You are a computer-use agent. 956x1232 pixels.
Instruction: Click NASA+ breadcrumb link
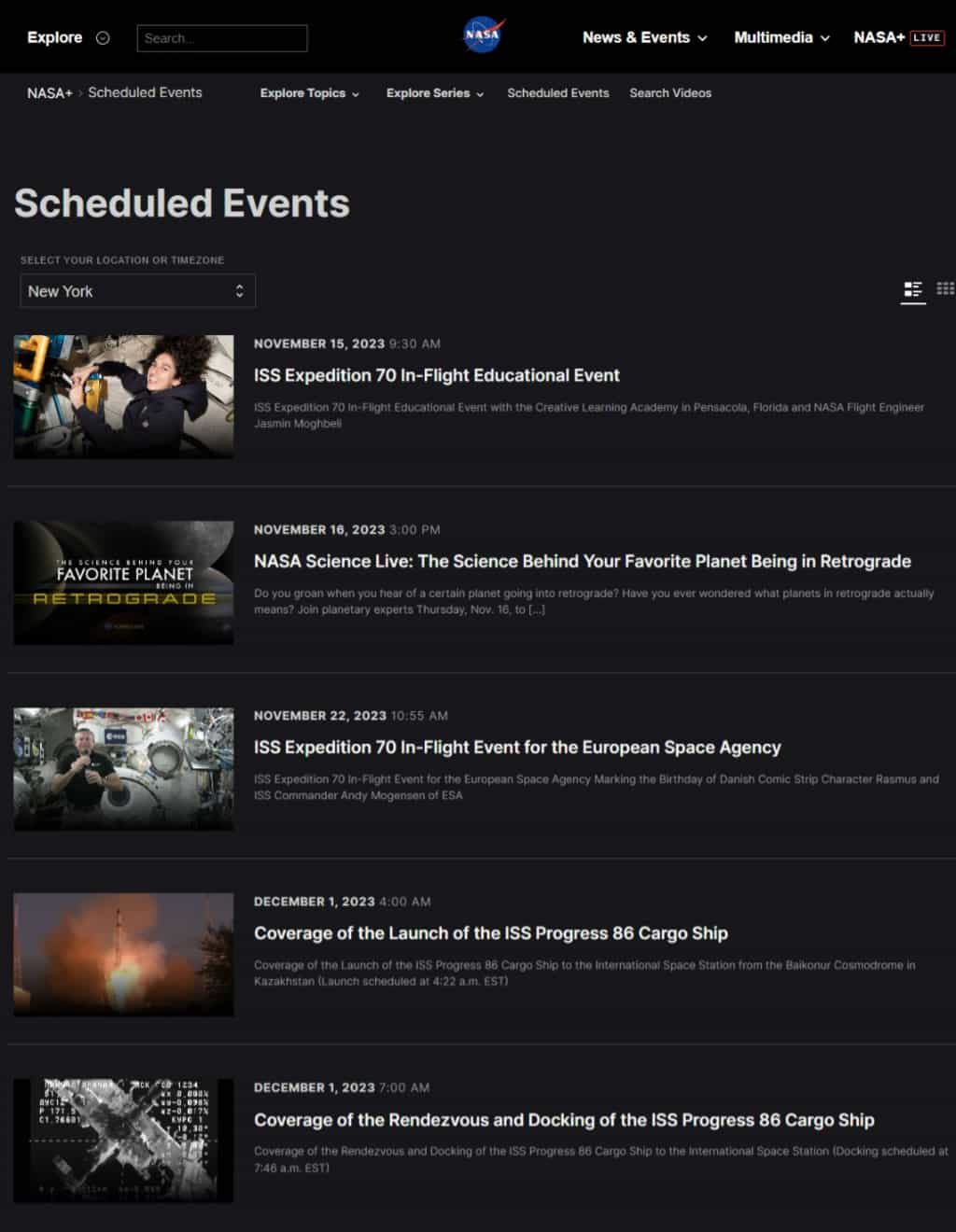point(49,93)
